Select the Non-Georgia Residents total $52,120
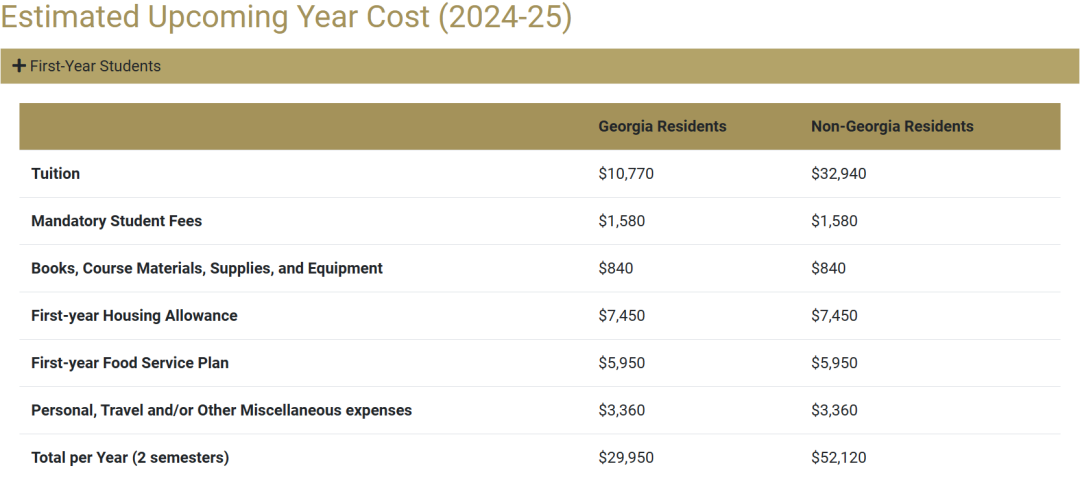1080x479 pixels. click(839, 457)
